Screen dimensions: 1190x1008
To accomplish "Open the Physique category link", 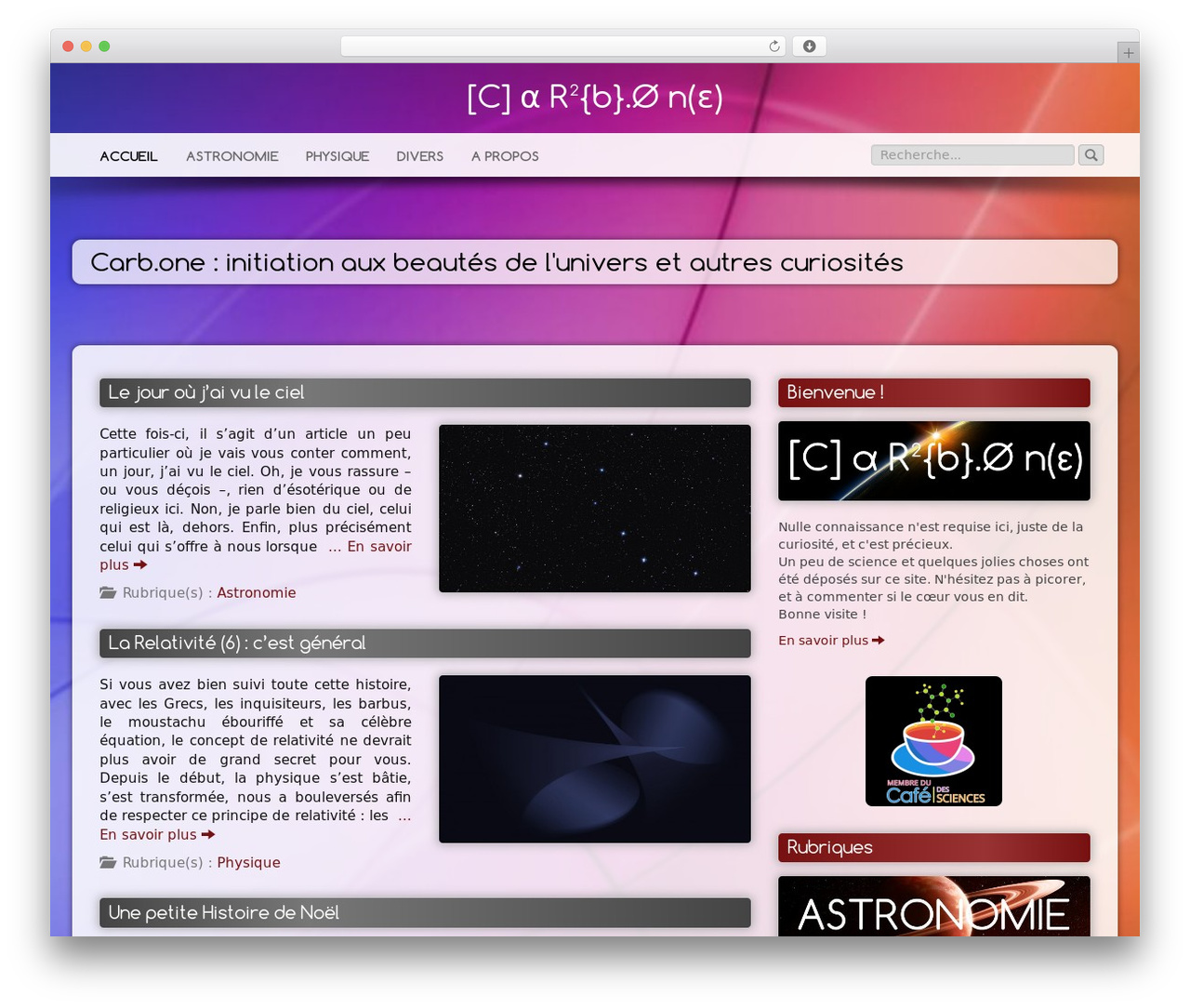I will coord(248,863).
